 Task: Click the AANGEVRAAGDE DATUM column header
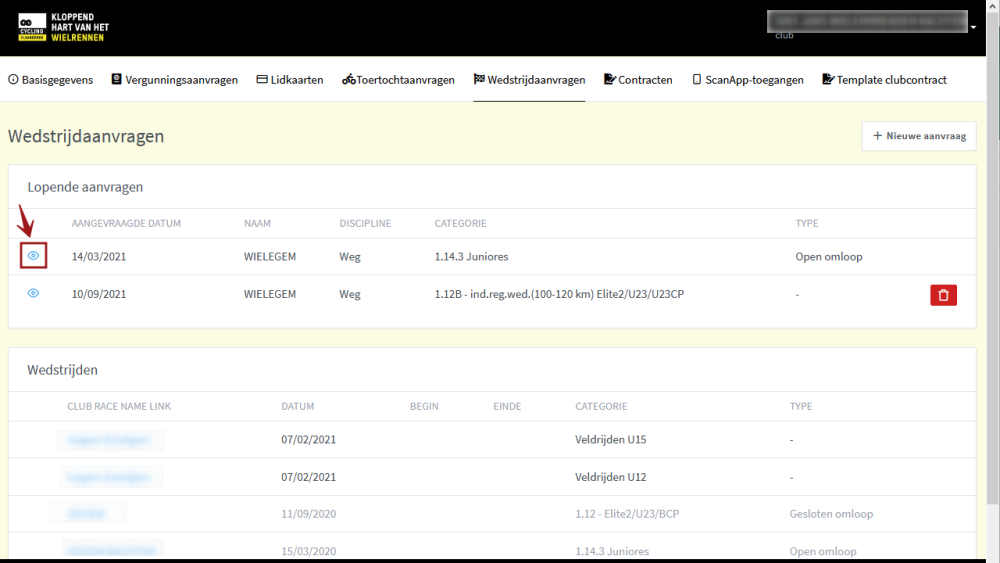tap(126, 223)
